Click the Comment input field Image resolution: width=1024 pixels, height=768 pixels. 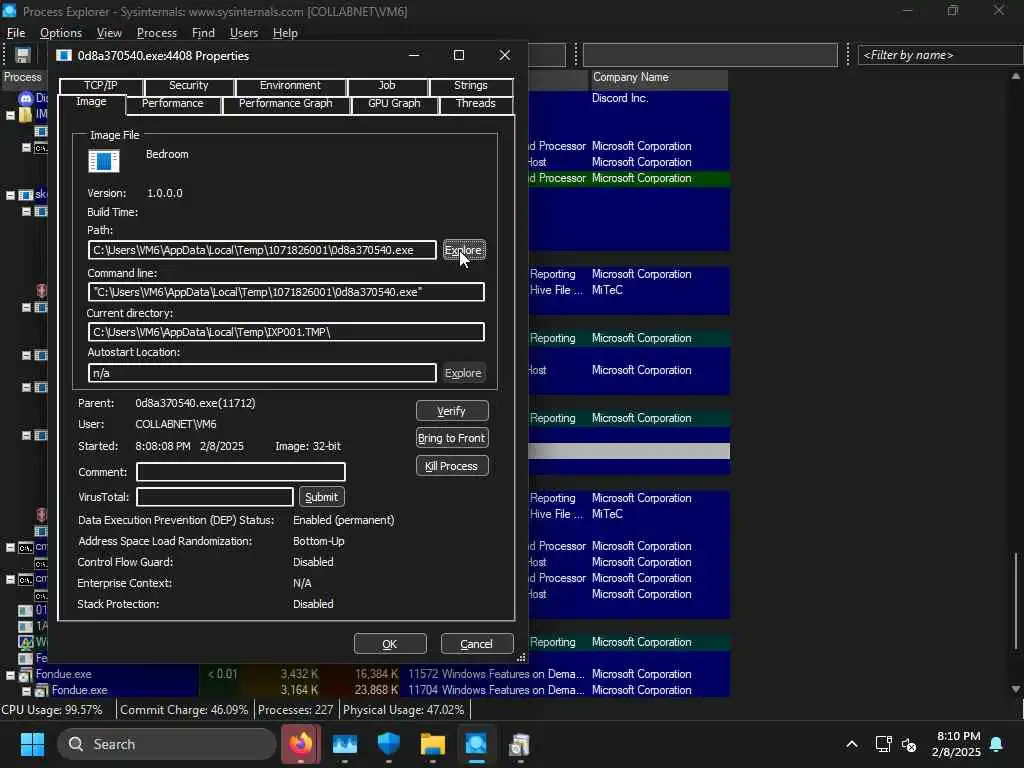[240, 472]
